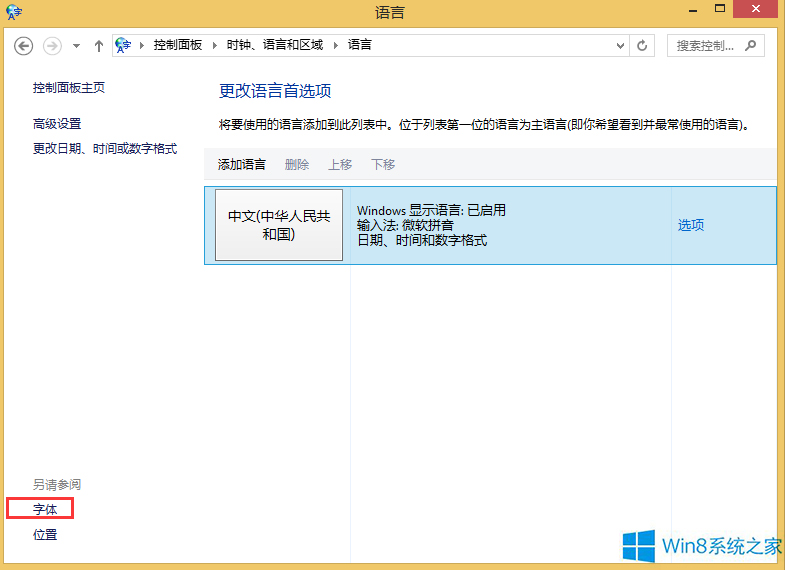This screenshot has width=785, height=570.
Task: Expand the chevron after 时钟、语言和区域
Action: pyautogui.click(x=336, y=46)
